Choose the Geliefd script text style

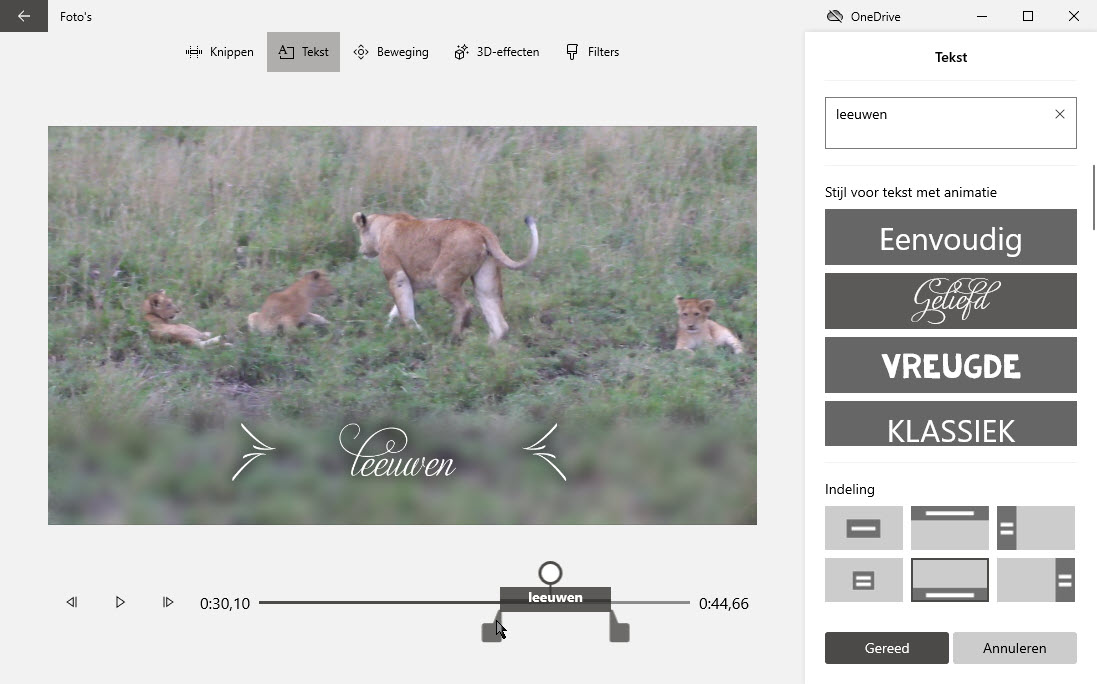[x=951, y=301]
